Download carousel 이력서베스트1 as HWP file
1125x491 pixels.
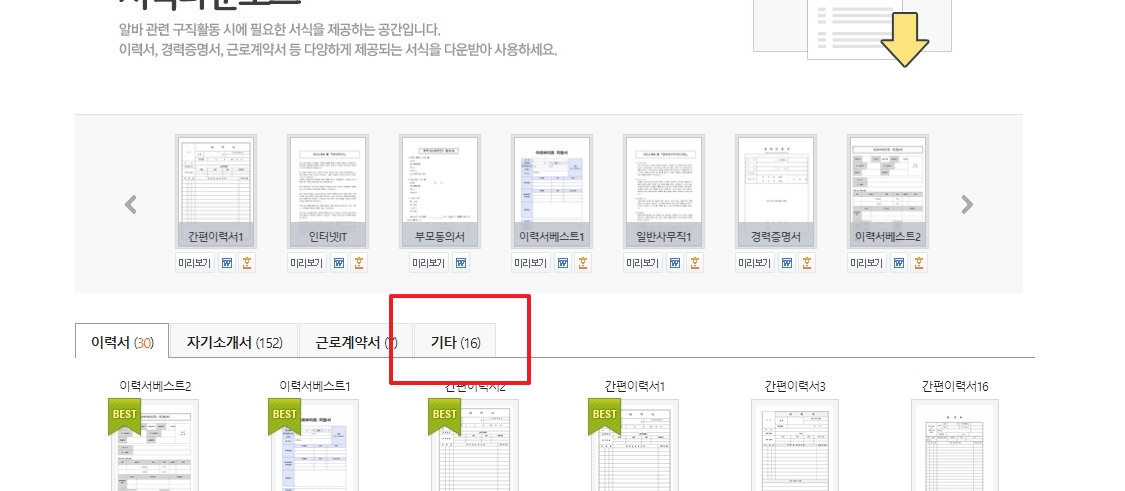[583, 263]
